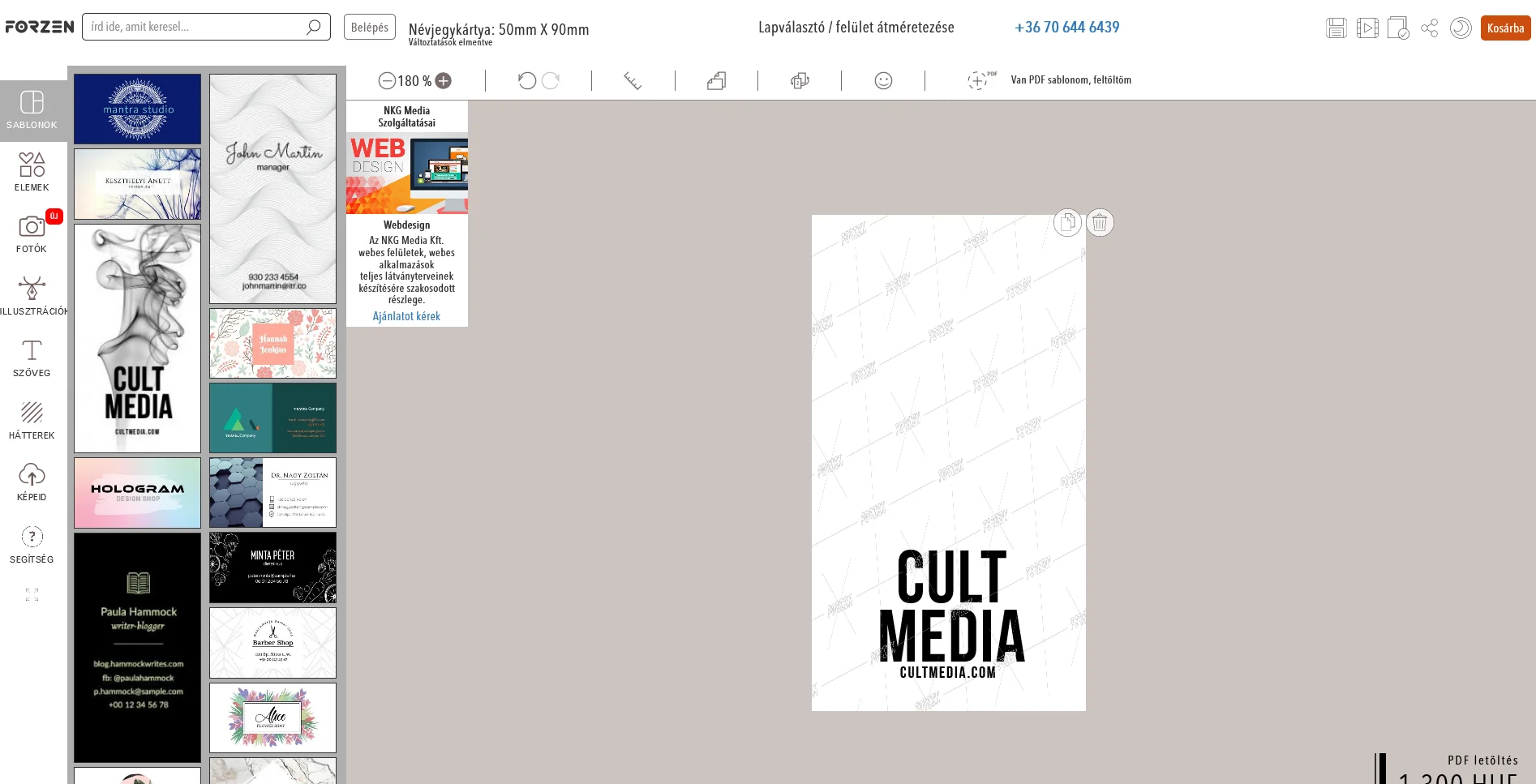Select the CULT text on canvas
1536x784 pixels.
pyautogui.click(x=952, y=577)
